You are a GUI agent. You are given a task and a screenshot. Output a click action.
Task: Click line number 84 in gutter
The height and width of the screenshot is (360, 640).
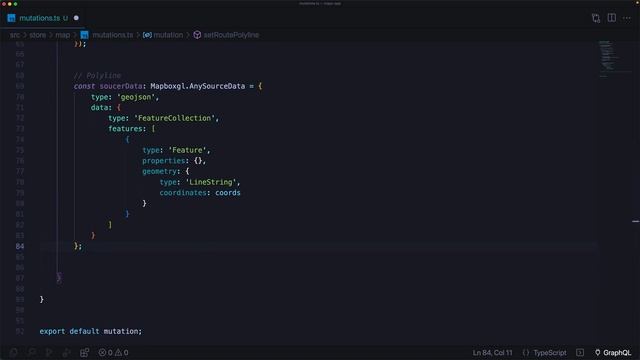20,246
